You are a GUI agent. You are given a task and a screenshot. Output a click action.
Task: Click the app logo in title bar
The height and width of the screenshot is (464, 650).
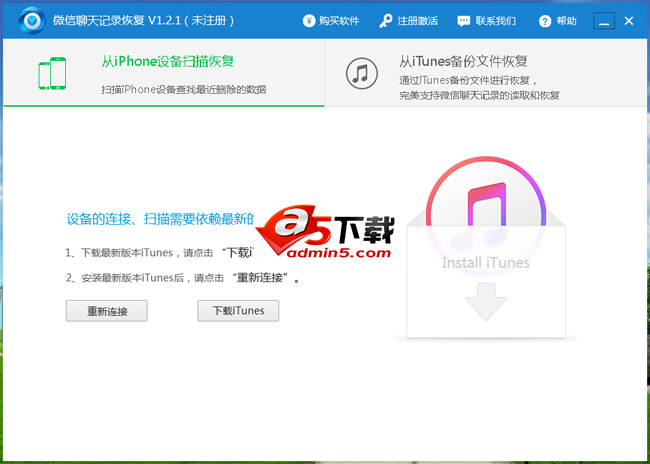click(32, 21)
